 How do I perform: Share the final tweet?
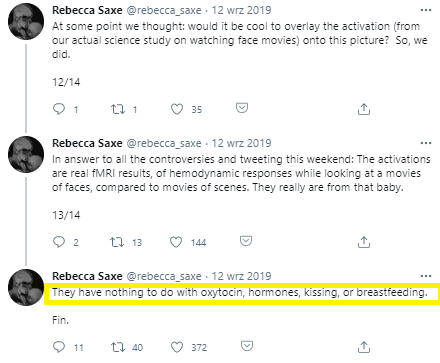click(364, 347)
